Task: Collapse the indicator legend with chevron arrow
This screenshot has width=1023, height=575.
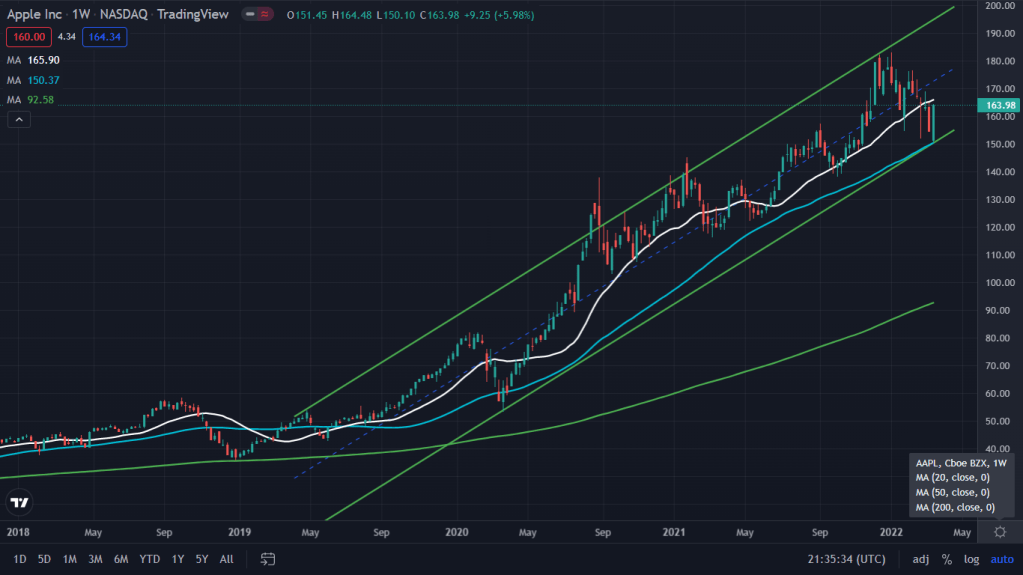Action: [x=19, y=120]
